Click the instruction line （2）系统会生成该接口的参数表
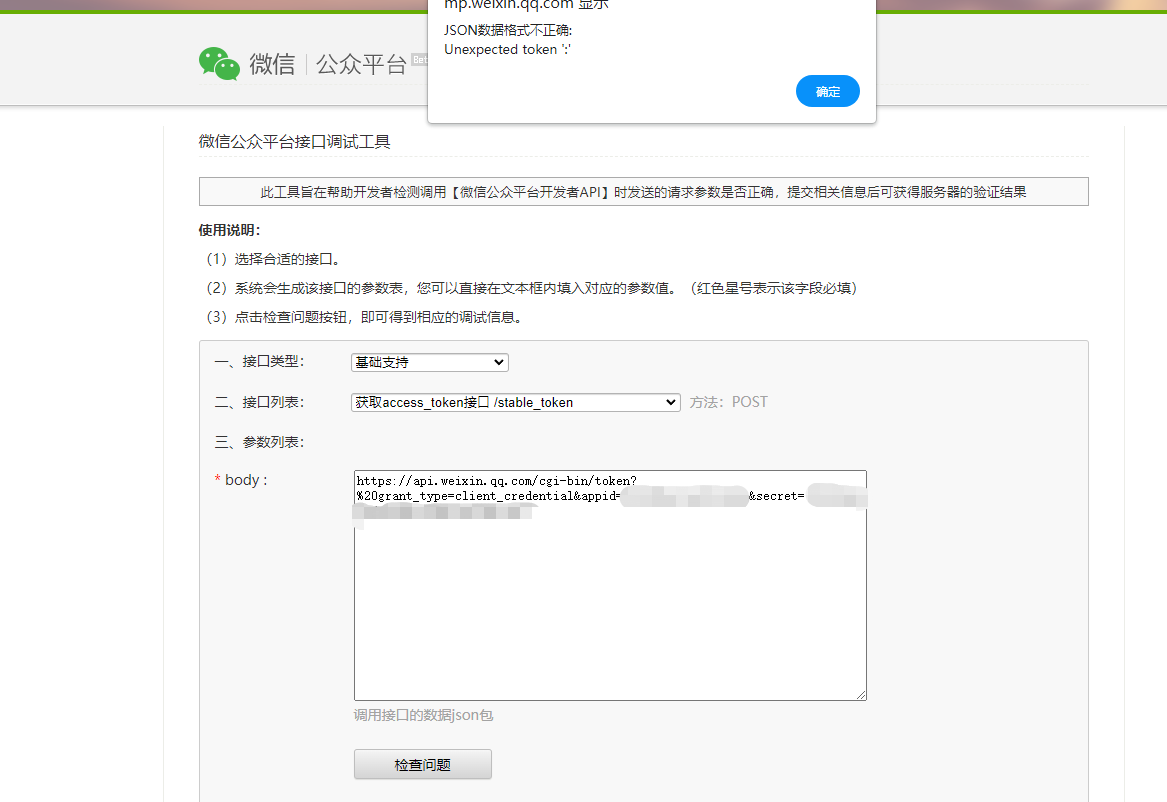Viewport: 1167px width, 802px height. click(531, 288)
